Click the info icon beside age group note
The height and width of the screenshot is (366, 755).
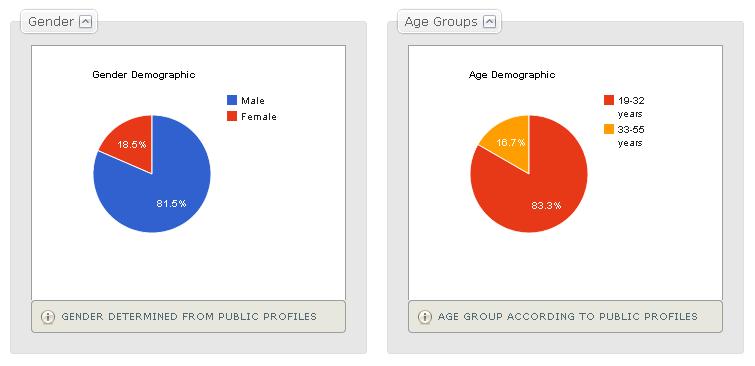point(424,317)
